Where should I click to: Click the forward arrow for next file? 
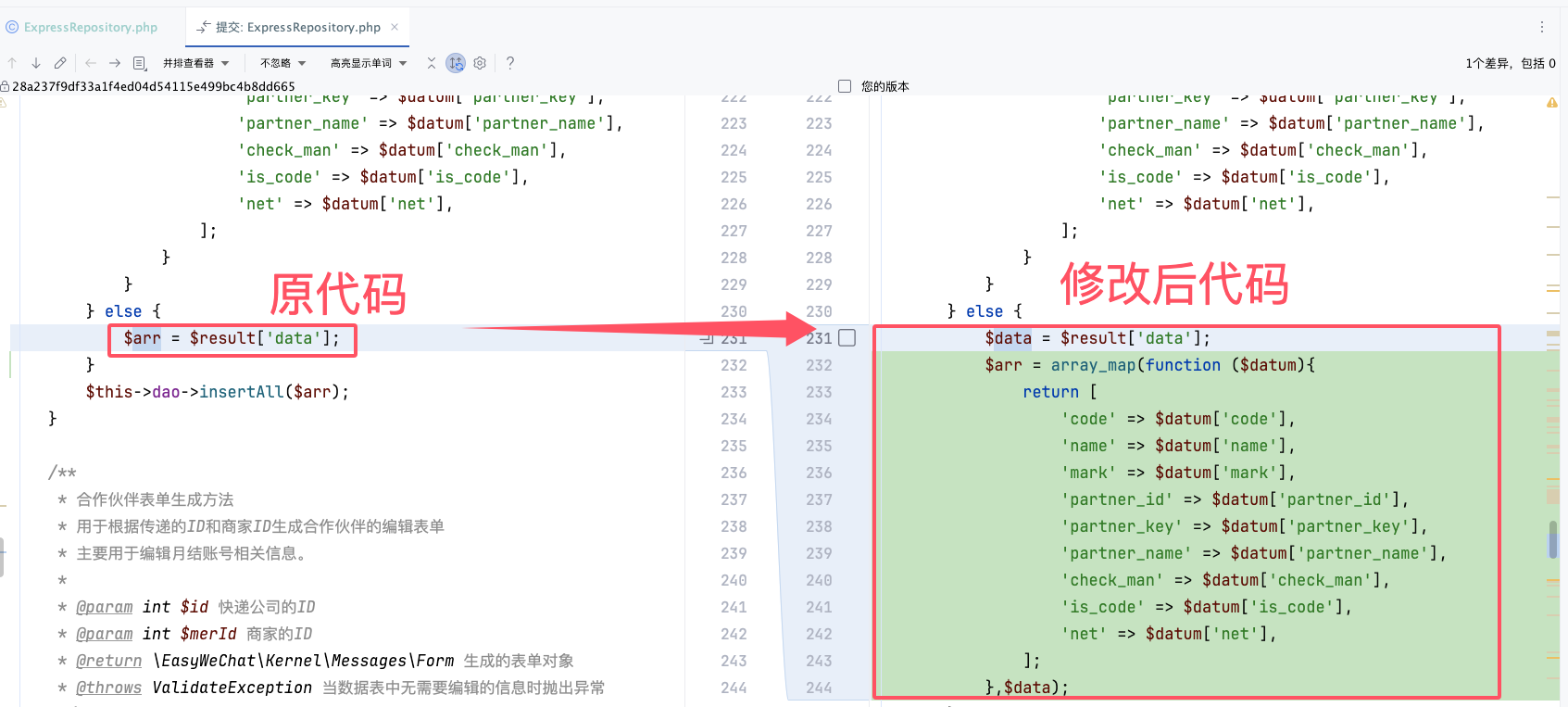tap(115, 63)
